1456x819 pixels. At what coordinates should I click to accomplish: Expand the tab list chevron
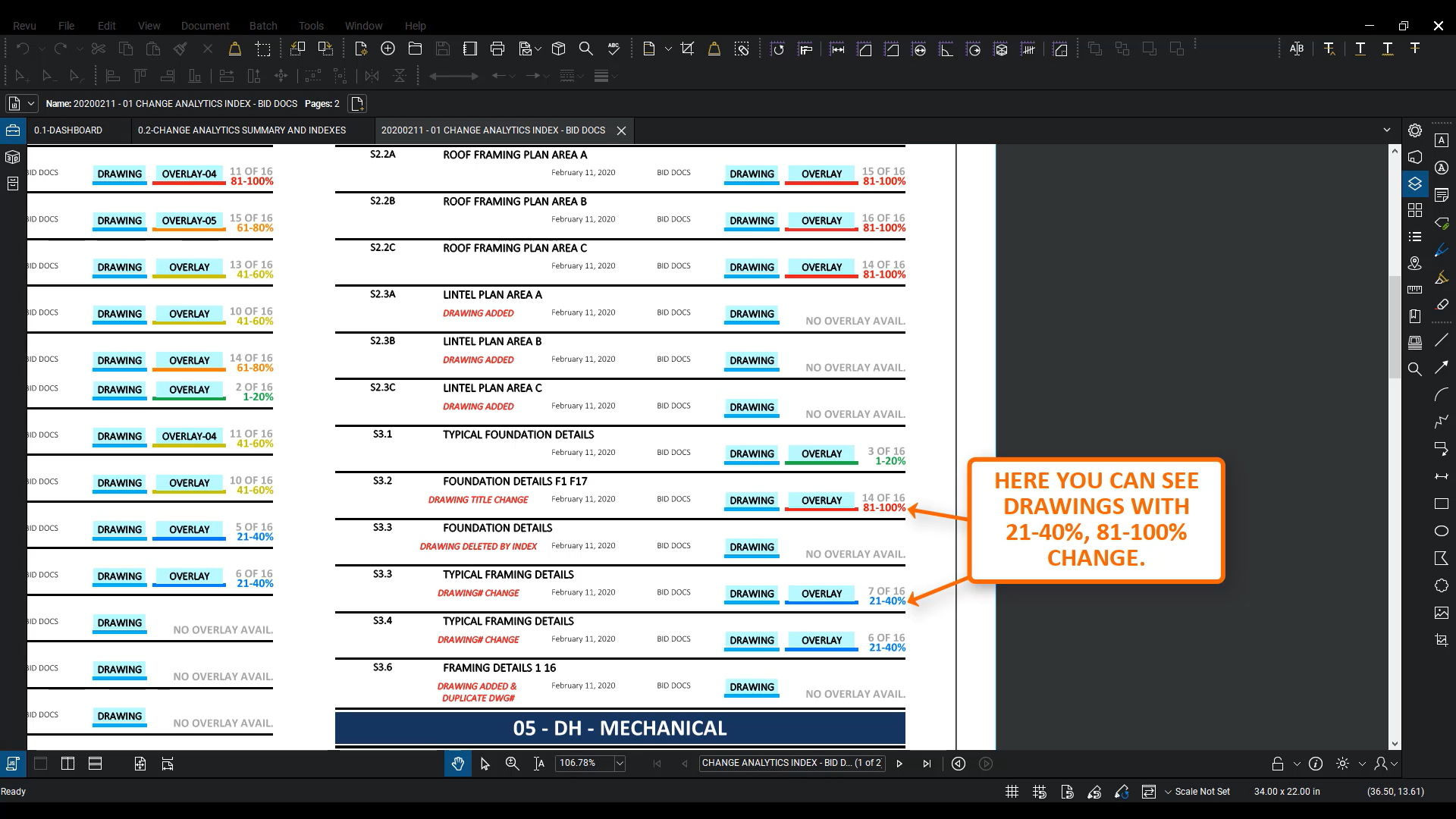pyautogui.click(x=1387, y=130)
